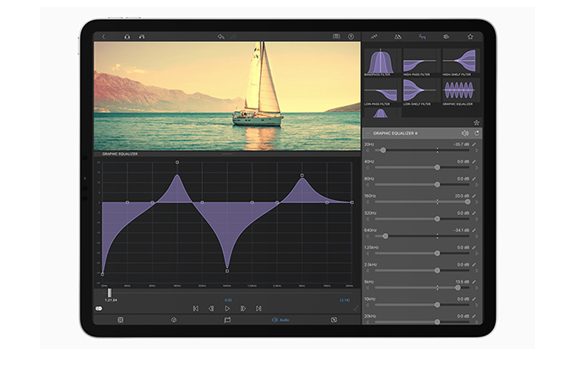This screenshot has height=373, width=580.
Task: Edit the 20Hz value with pencil icon
Action: [x=474, y=144]
